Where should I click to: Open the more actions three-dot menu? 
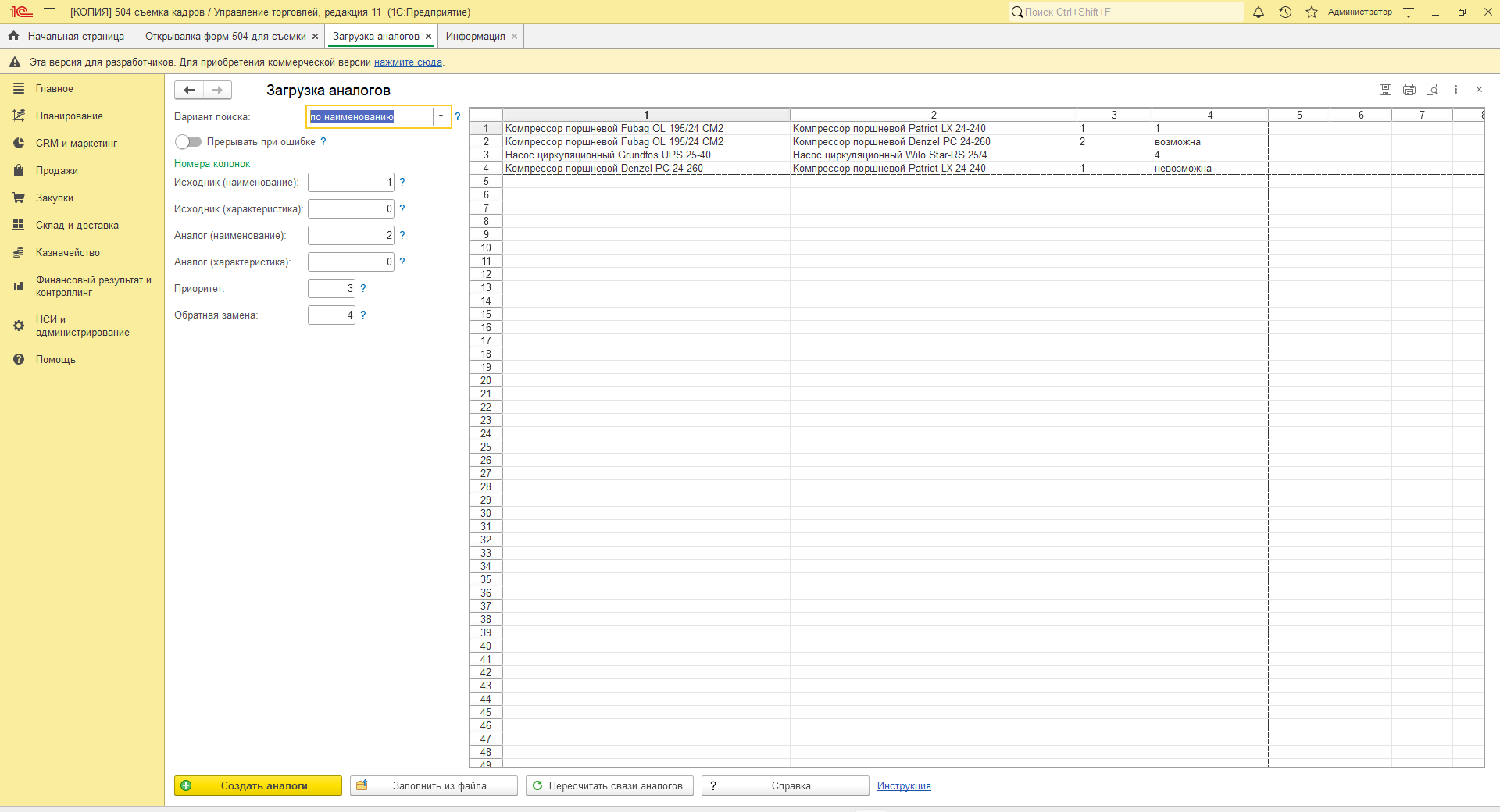[1455, 90]
